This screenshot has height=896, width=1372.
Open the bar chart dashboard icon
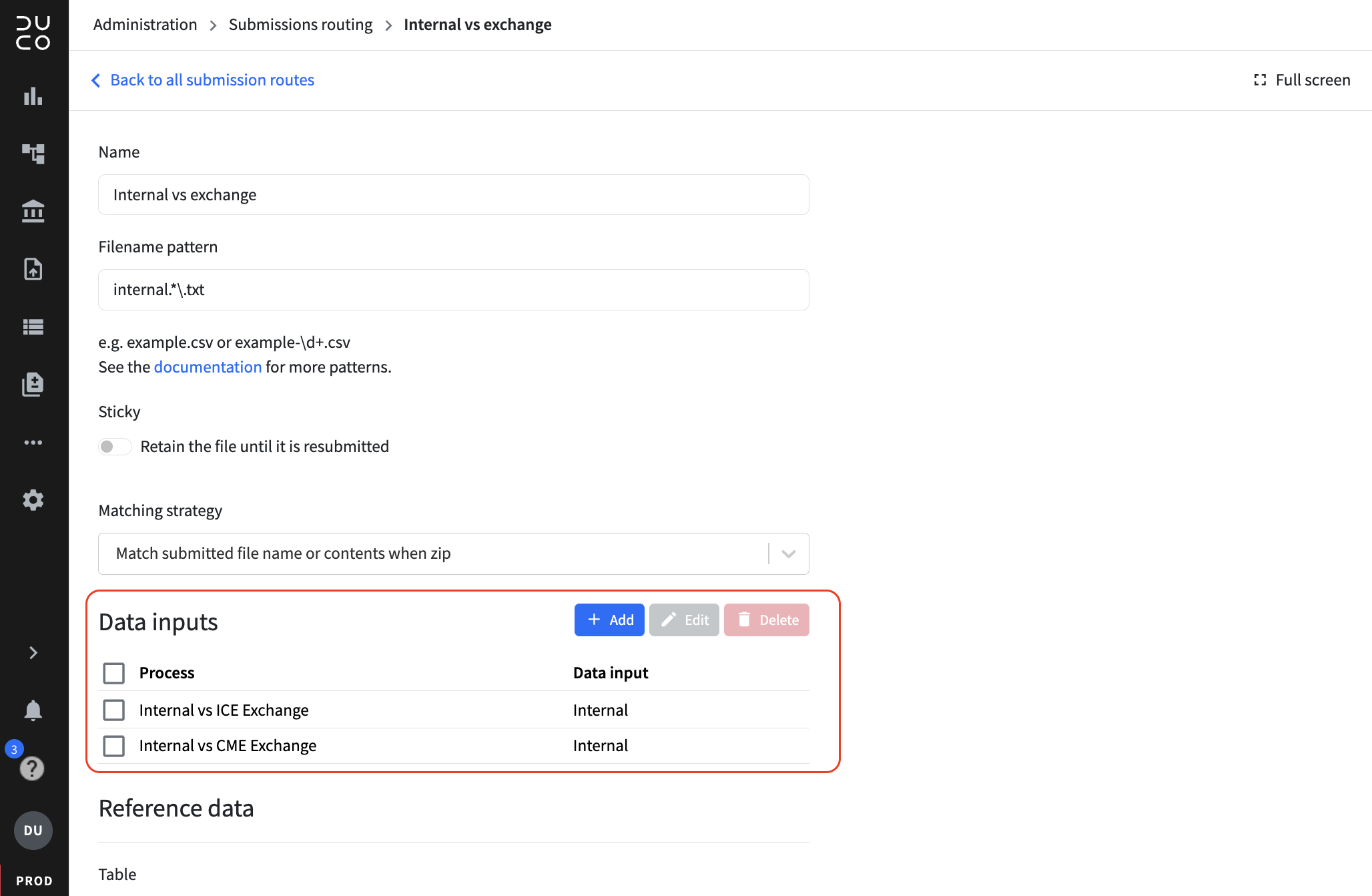33,96
